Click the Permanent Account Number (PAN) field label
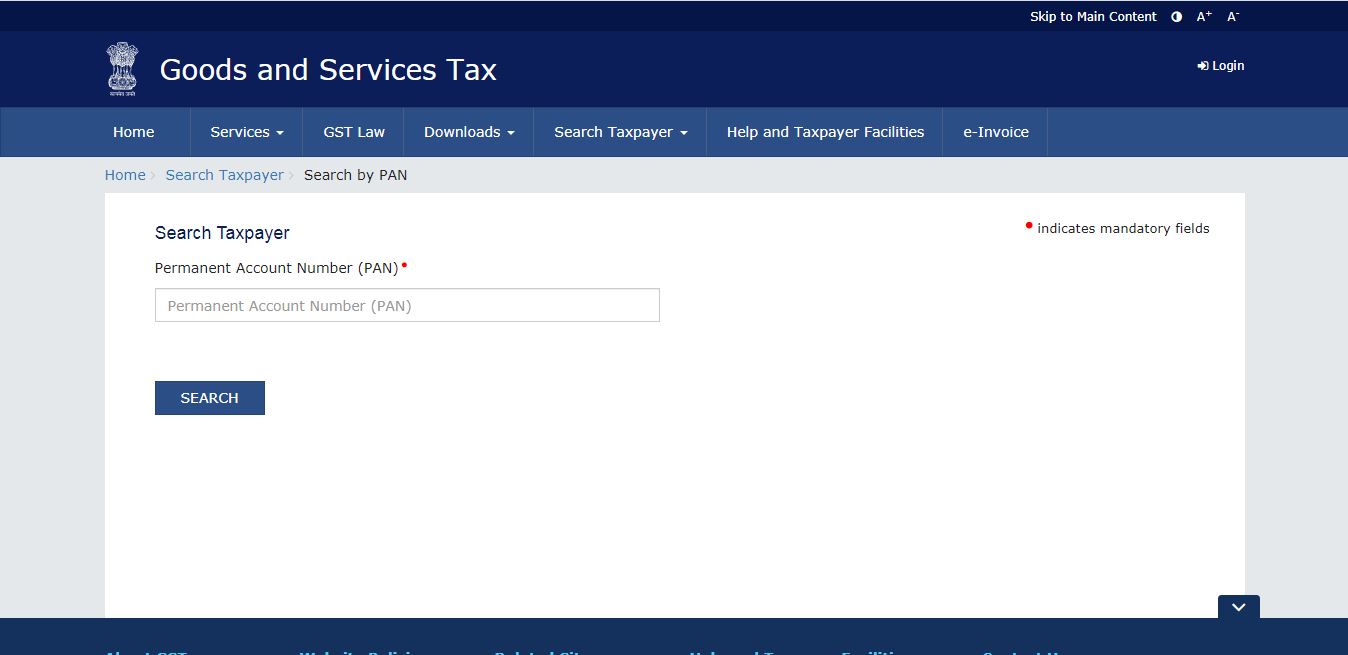The height and width of the screenshot is (655, 1348). 277,268
